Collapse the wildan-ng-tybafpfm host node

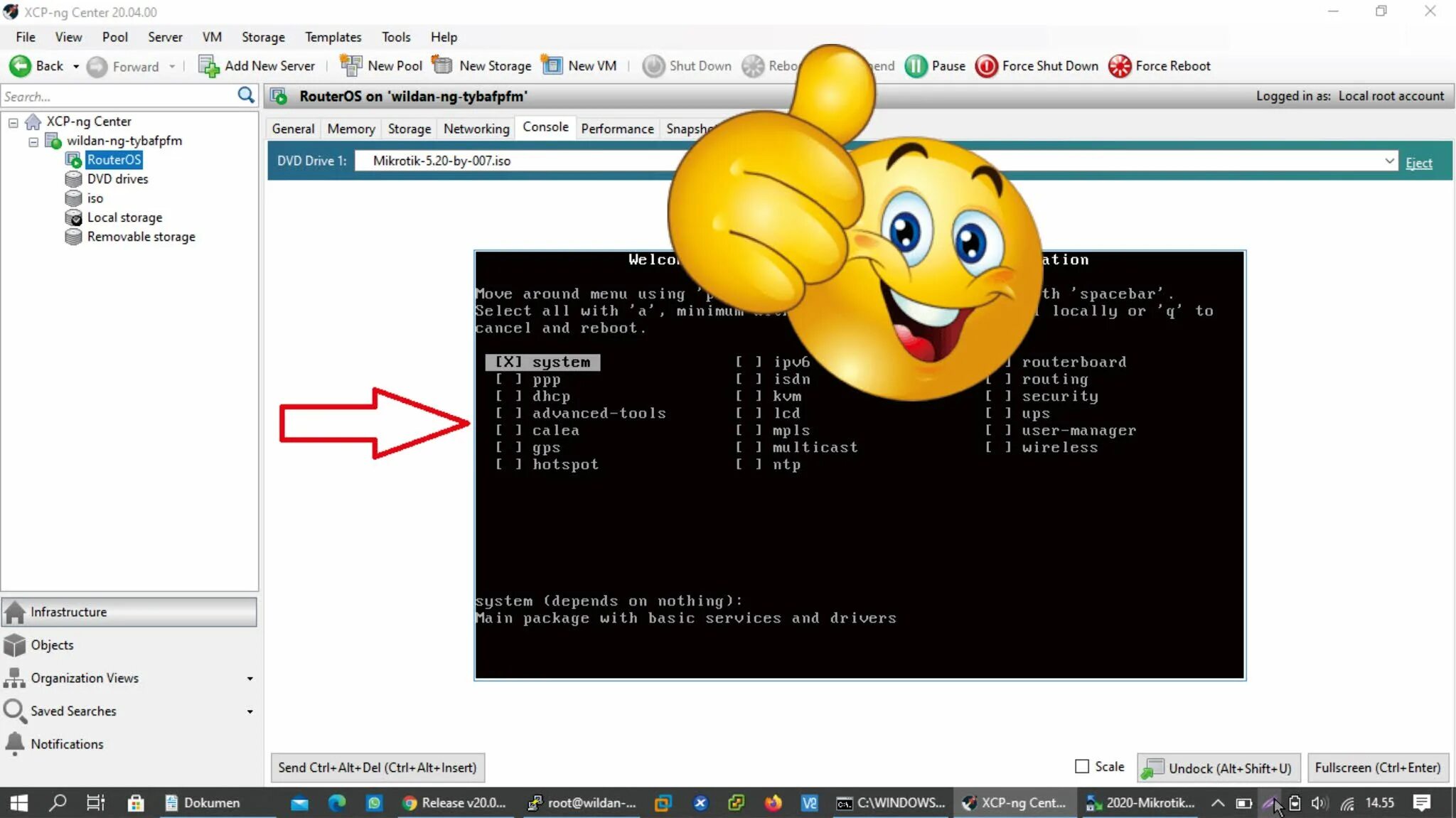33,141
